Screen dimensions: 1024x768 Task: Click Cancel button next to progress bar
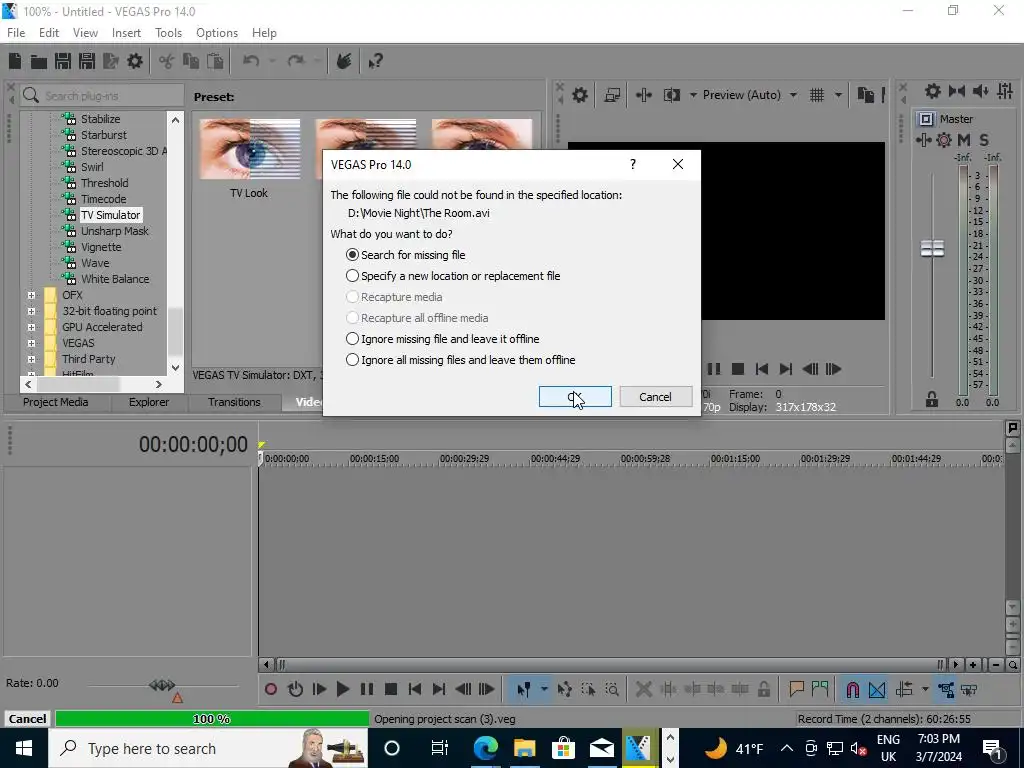click(27, 718)
